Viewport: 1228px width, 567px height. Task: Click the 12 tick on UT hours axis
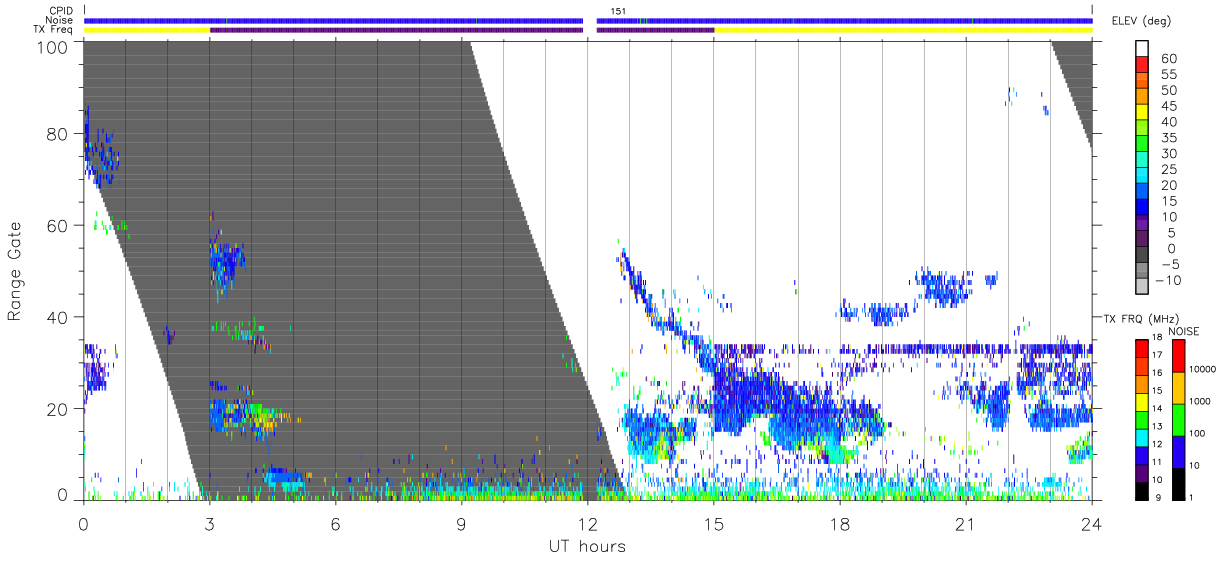pyautogui.click(x=588, y=523)
